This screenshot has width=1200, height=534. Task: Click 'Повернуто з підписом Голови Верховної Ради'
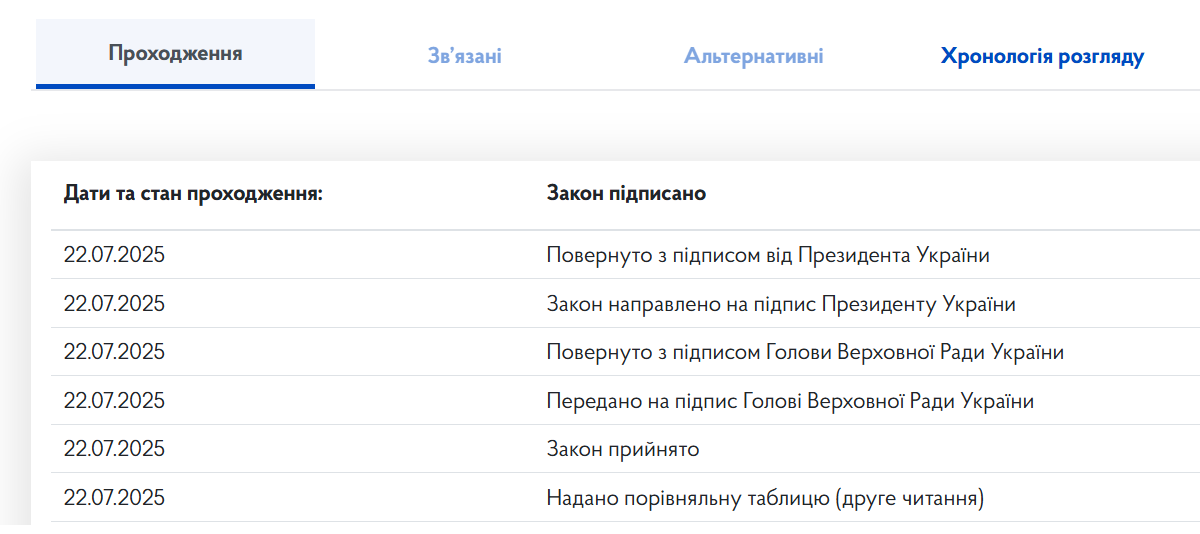pyautogui.click(x=805, y=352)
